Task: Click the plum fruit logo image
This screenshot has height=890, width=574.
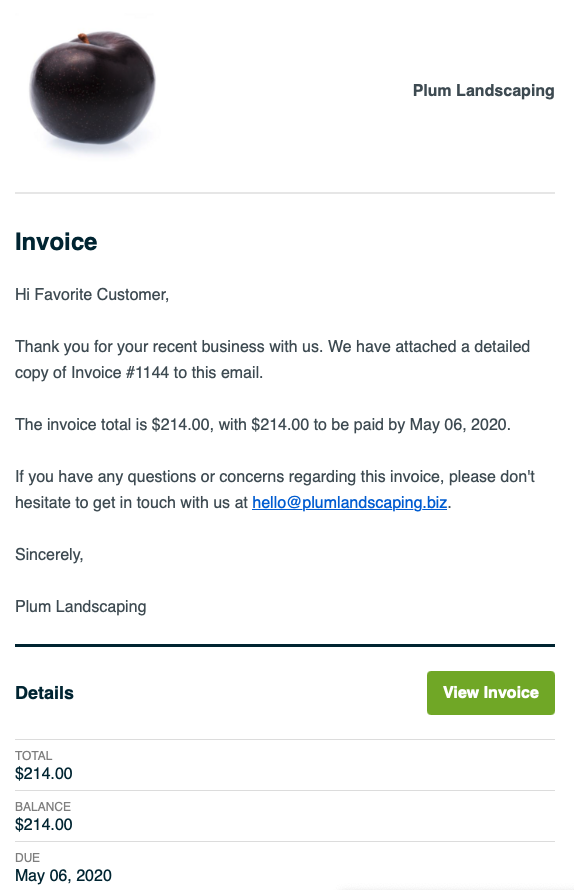Action: click(x=92, y=89)
